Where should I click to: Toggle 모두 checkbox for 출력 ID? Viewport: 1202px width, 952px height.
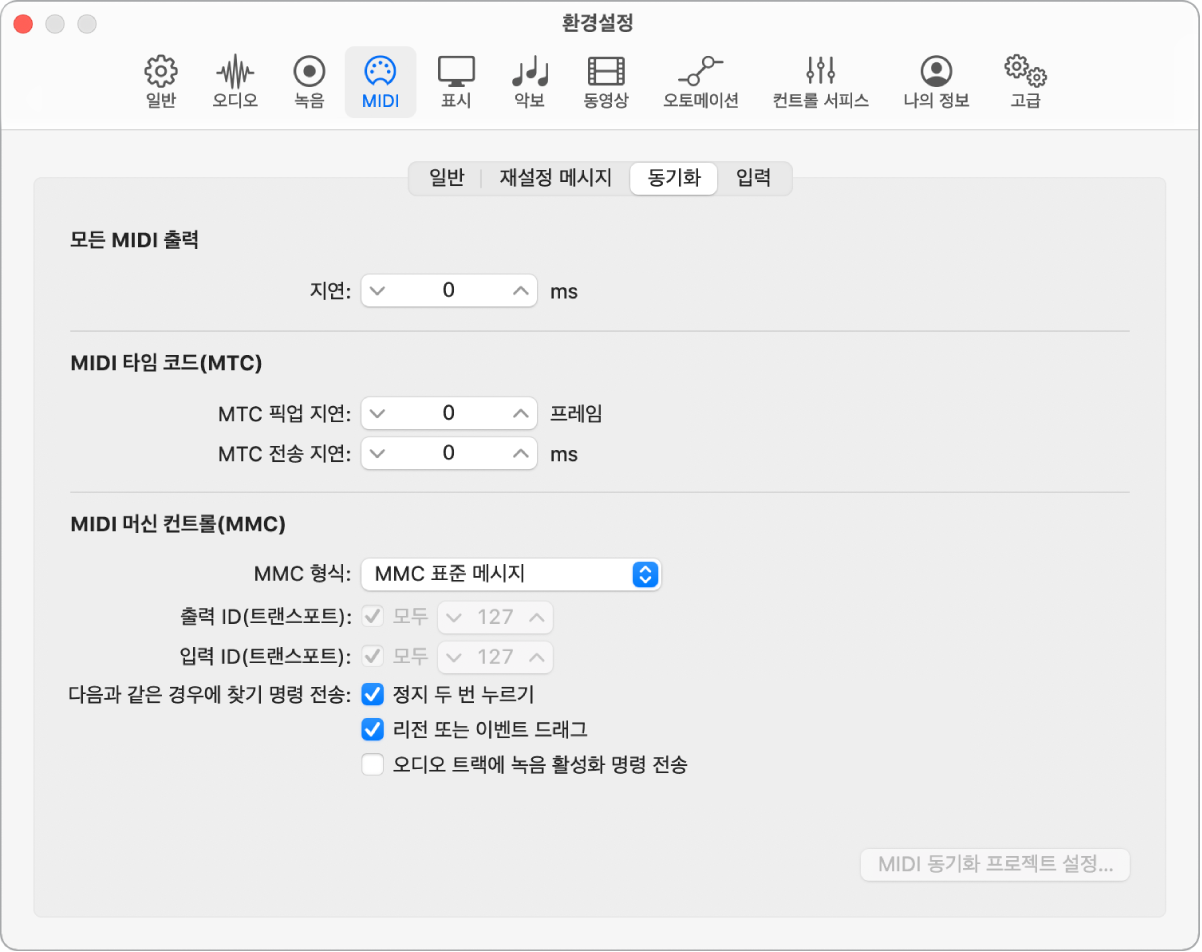pos(373,616)
